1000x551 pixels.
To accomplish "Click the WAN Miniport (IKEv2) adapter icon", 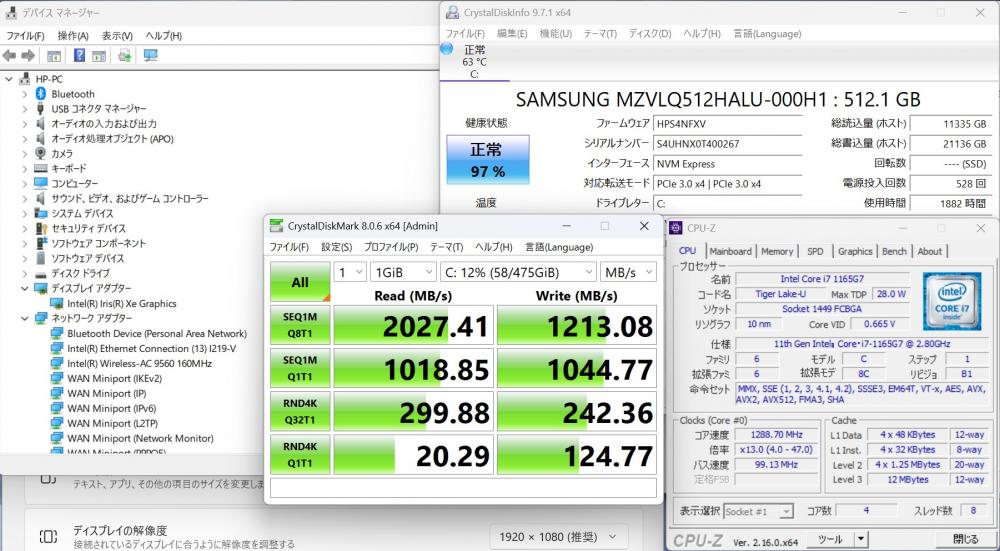I will (57, 378).
